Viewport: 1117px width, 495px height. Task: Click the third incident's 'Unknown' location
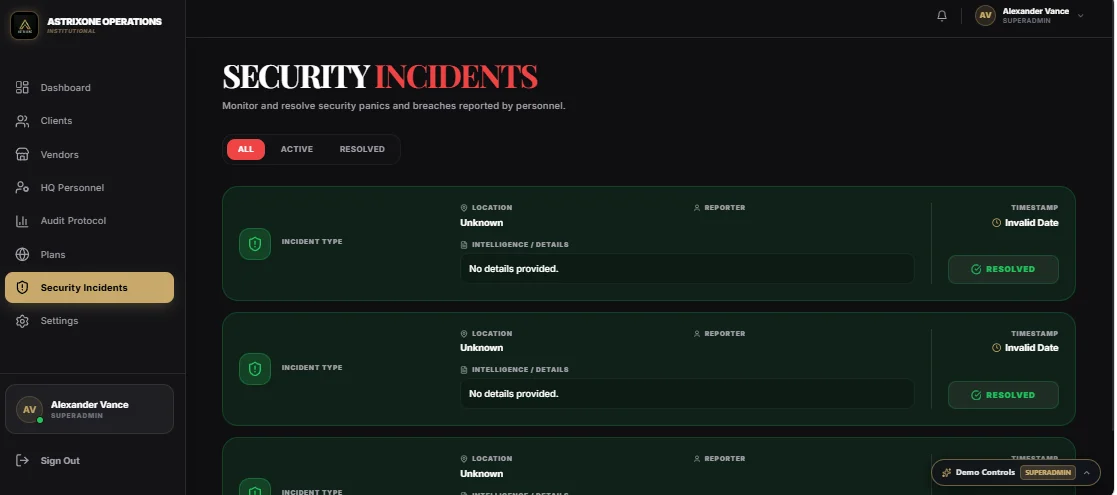pyautogui.click(x=482, y=474)
